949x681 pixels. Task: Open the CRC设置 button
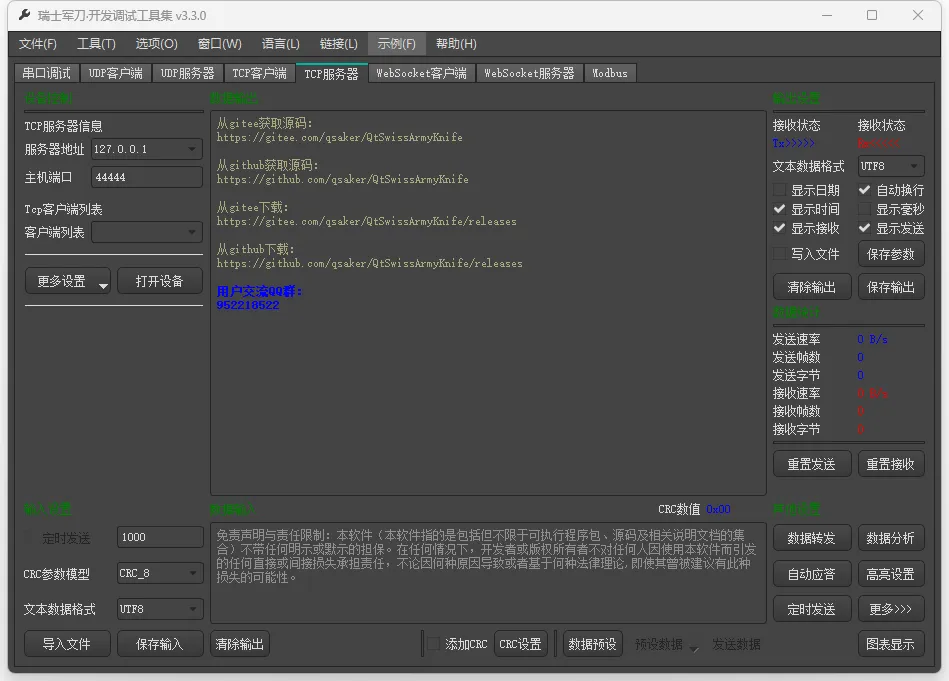(x=520, y=644)
